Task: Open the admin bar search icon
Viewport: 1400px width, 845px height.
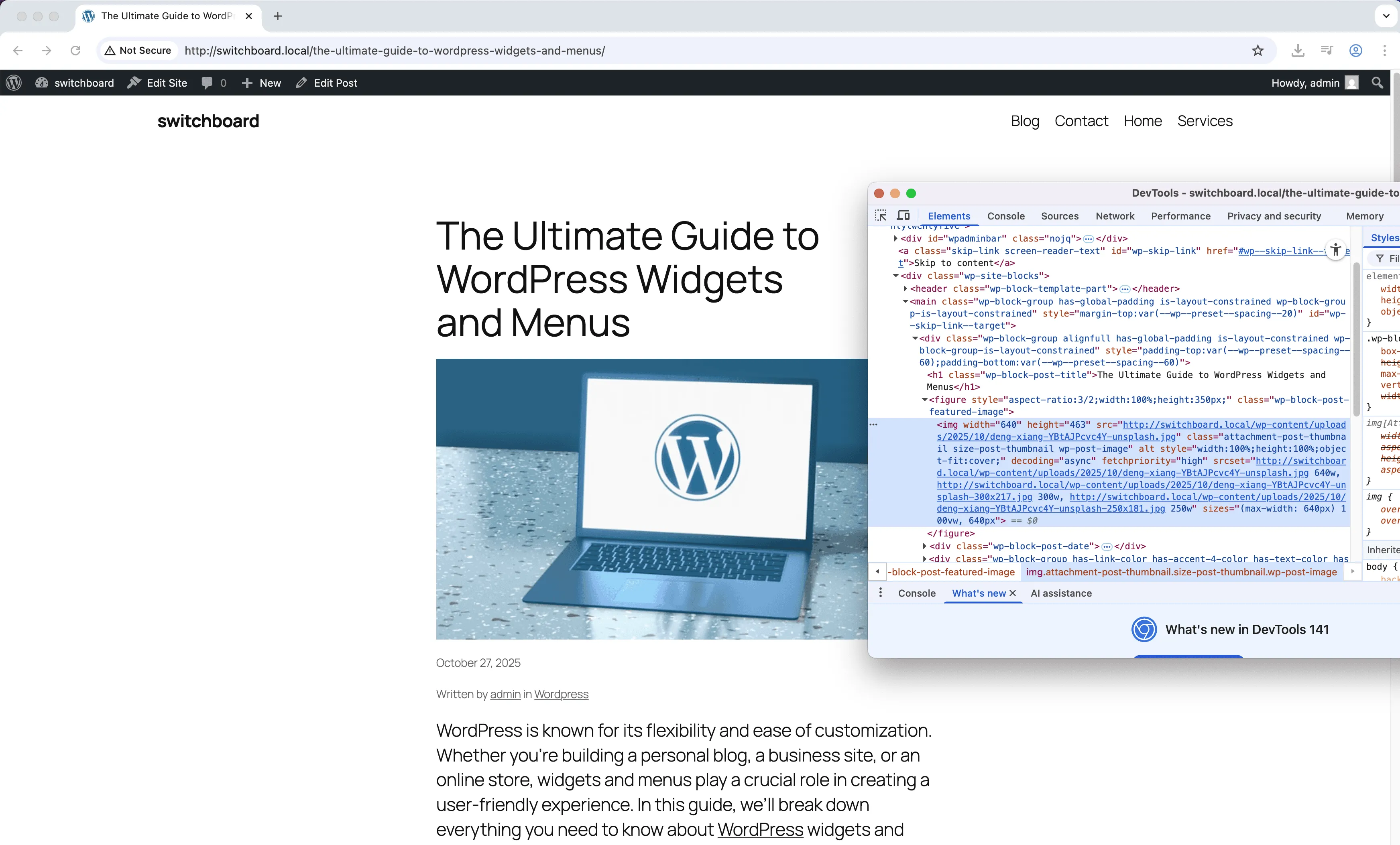Action: (1377, 83)
